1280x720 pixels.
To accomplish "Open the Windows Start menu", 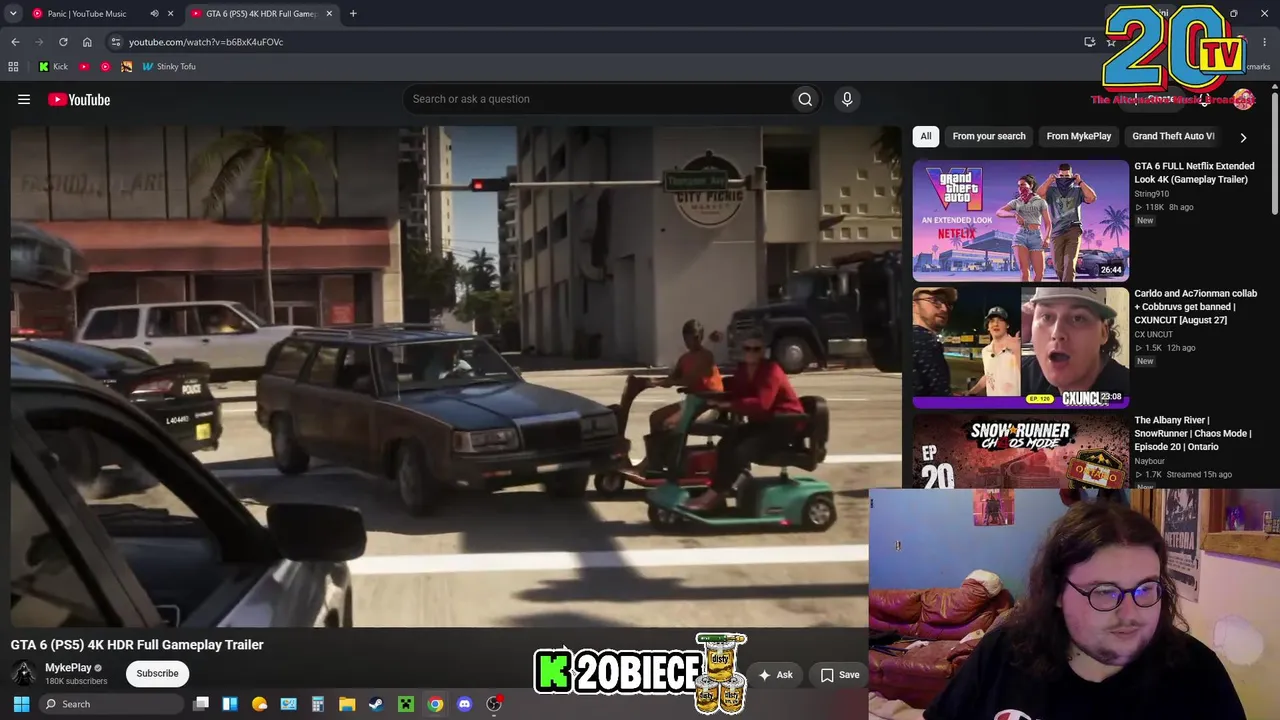I will (21, 704).
